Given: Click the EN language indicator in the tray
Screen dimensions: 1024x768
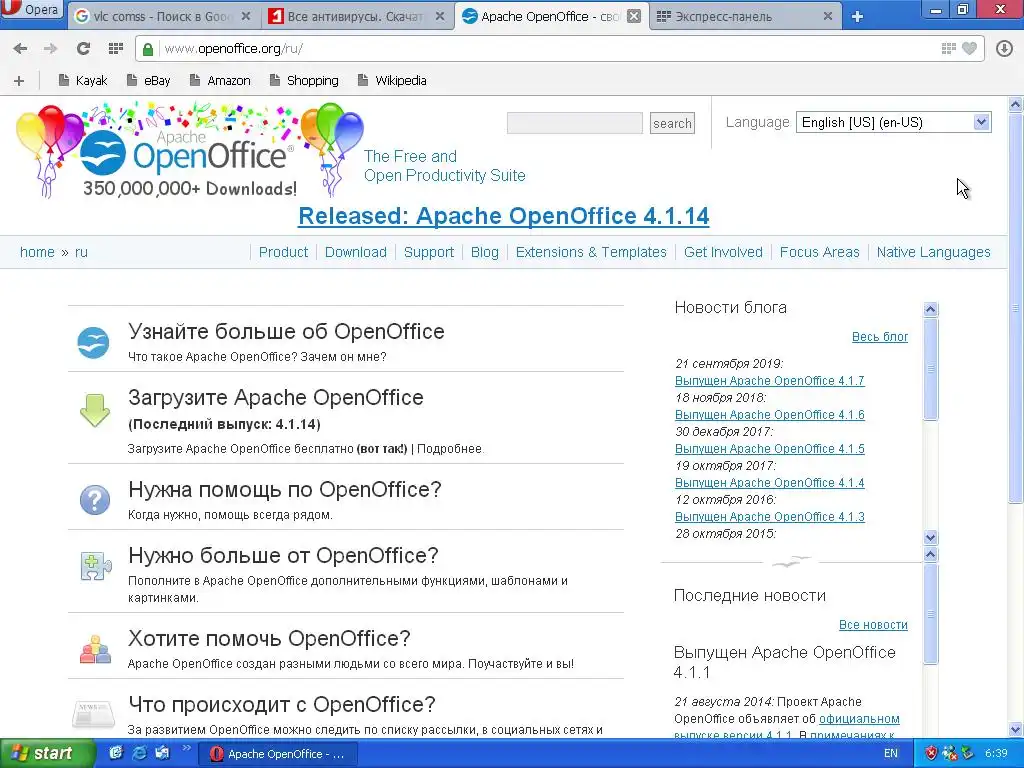Looking at the screenshot, I should pos(891,754).
